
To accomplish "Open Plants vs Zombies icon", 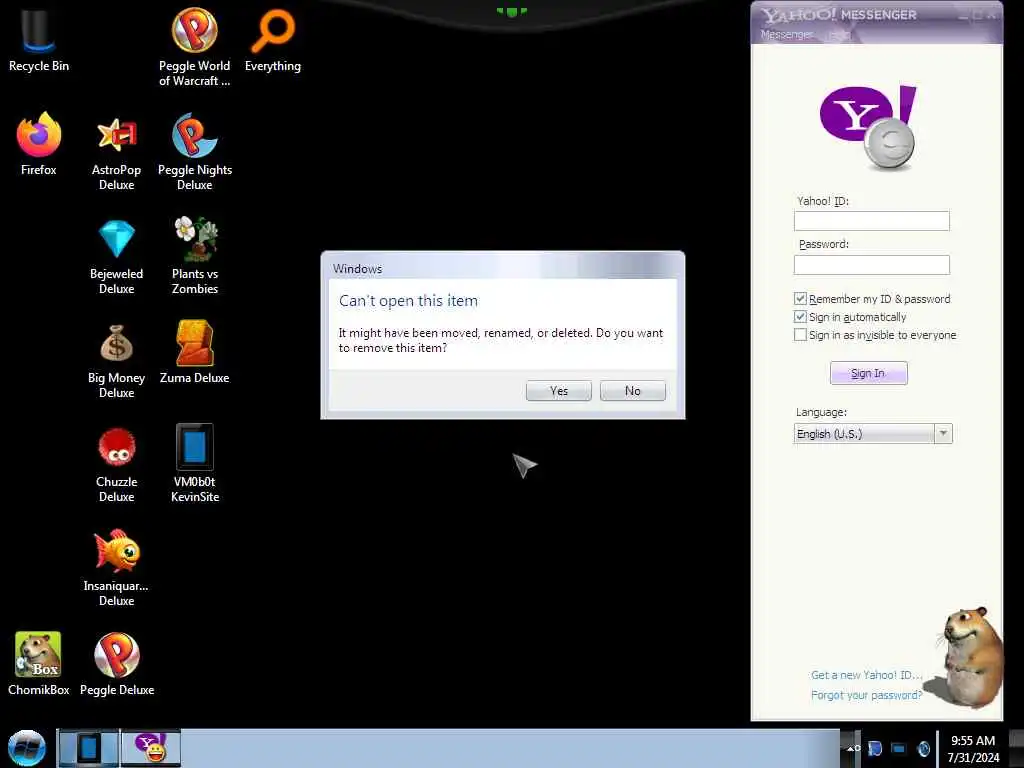I will point(195,256).
